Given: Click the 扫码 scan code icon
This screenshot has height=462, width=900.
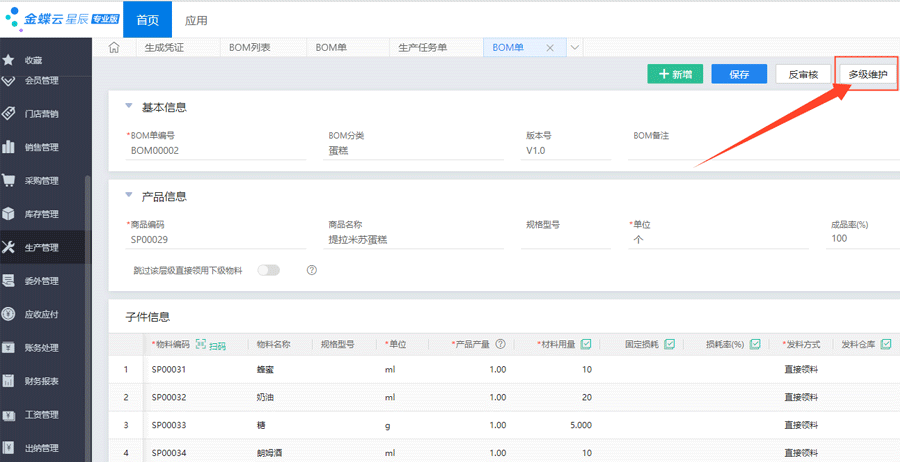Looking at the screenshot, I should click(x=201, y=344).
